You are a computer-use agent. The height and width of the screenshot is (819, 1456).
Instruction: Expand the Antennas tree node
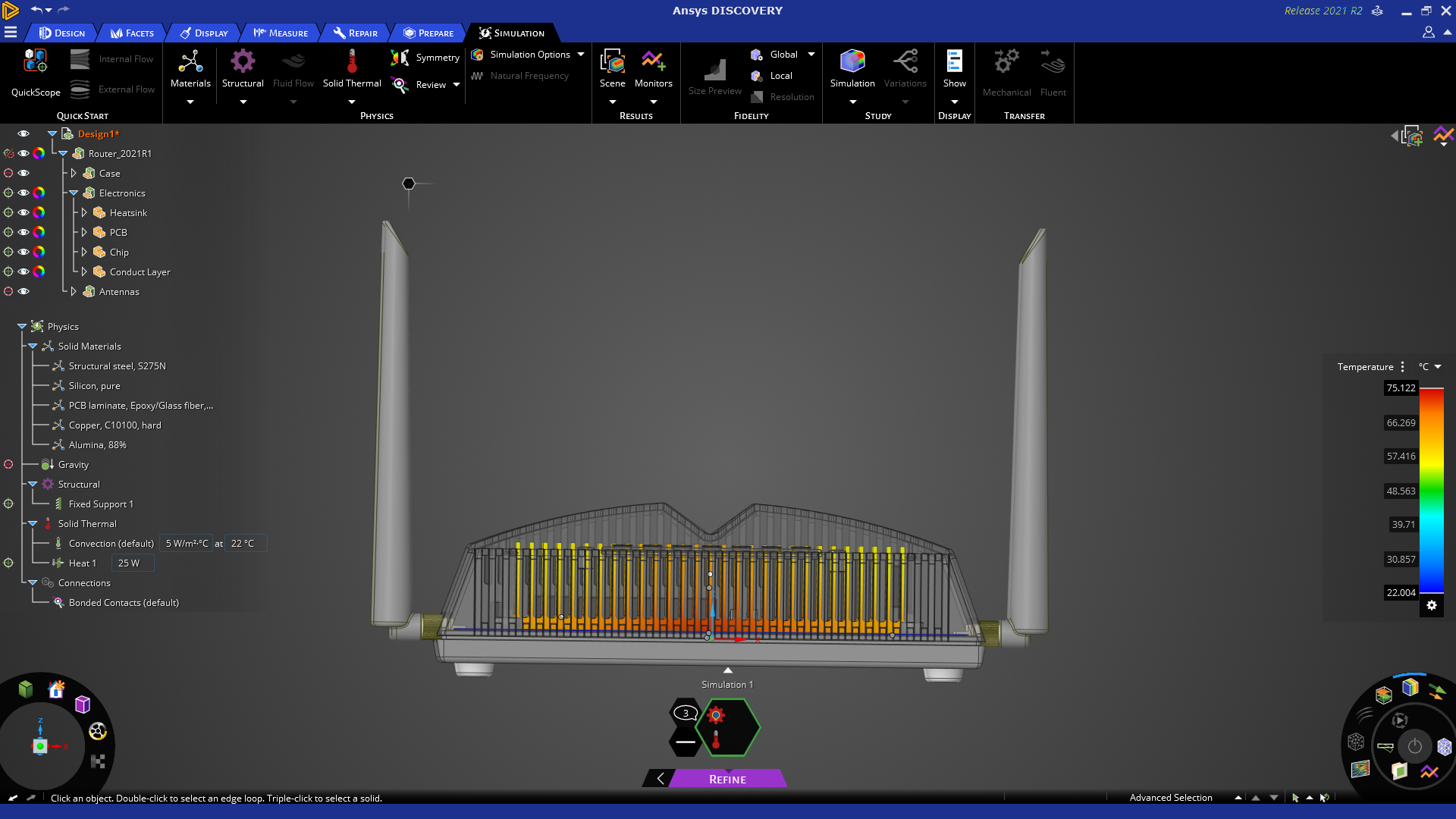tap(74, 291)
